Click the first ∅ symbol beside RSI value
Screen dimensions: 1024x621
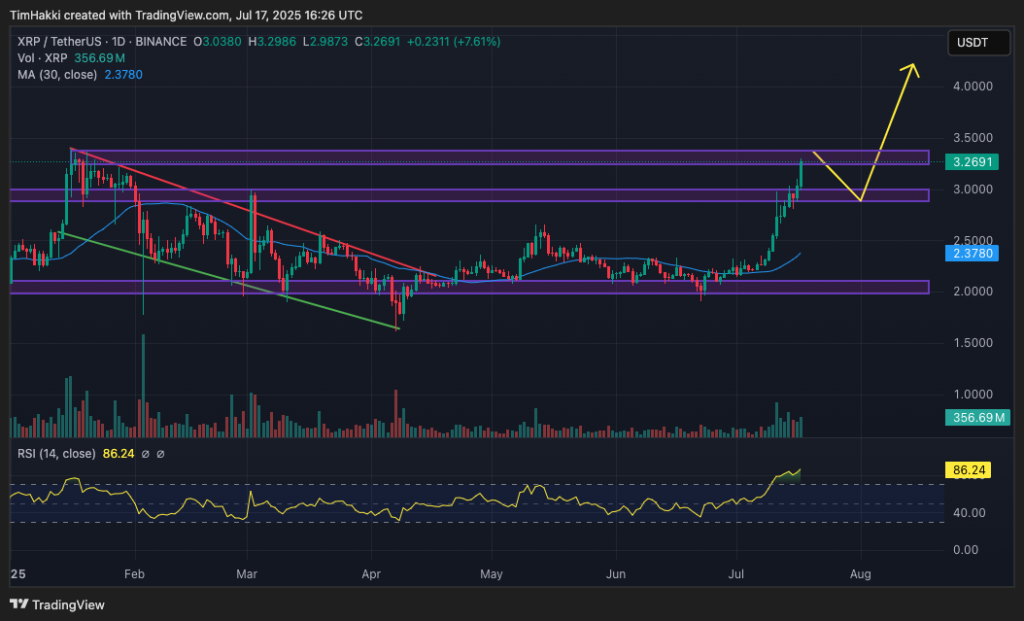(x=147, y=453)
